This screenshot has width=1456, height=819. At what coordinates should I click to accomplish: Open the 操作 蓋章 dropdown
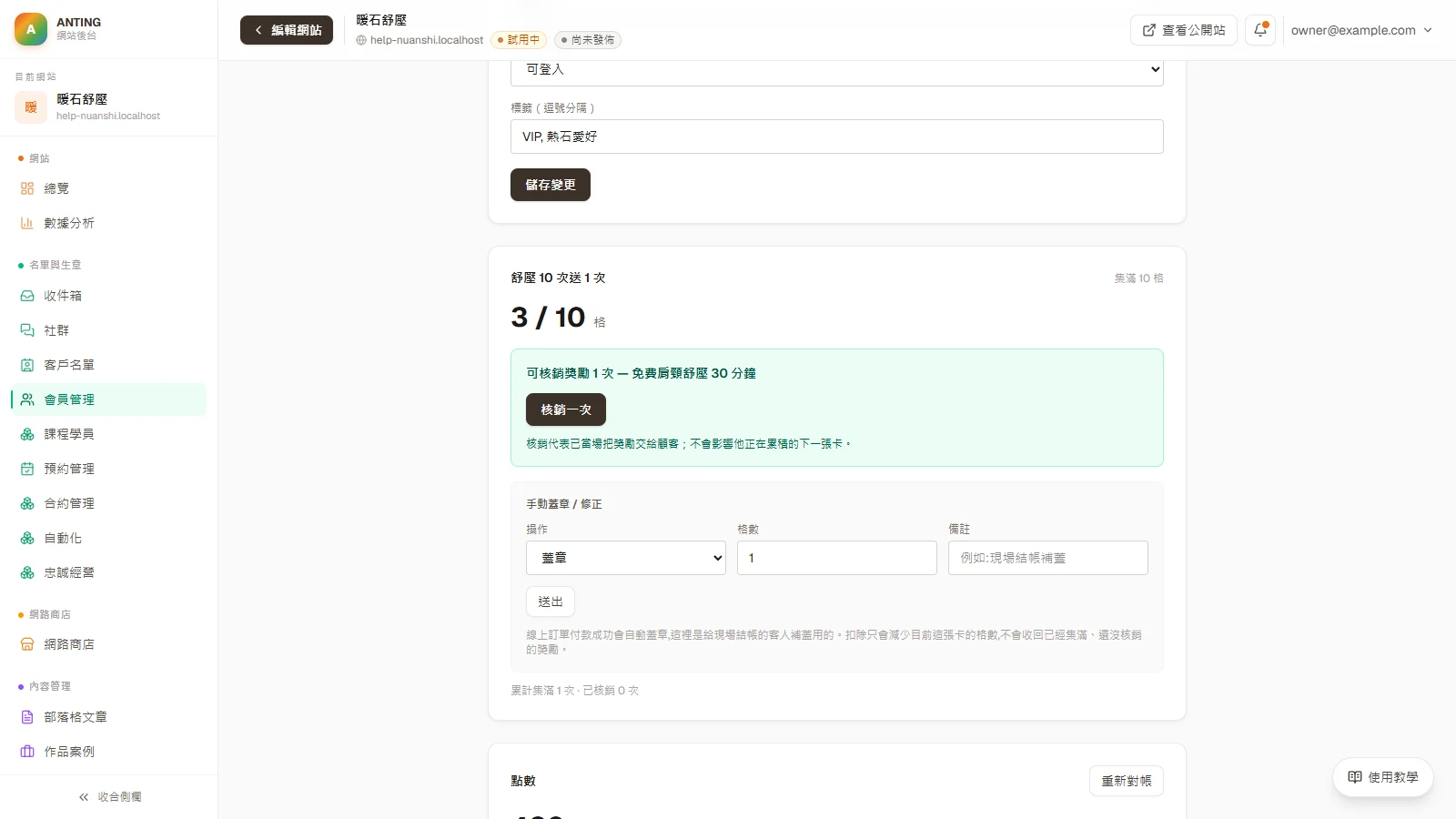(626, 558)
